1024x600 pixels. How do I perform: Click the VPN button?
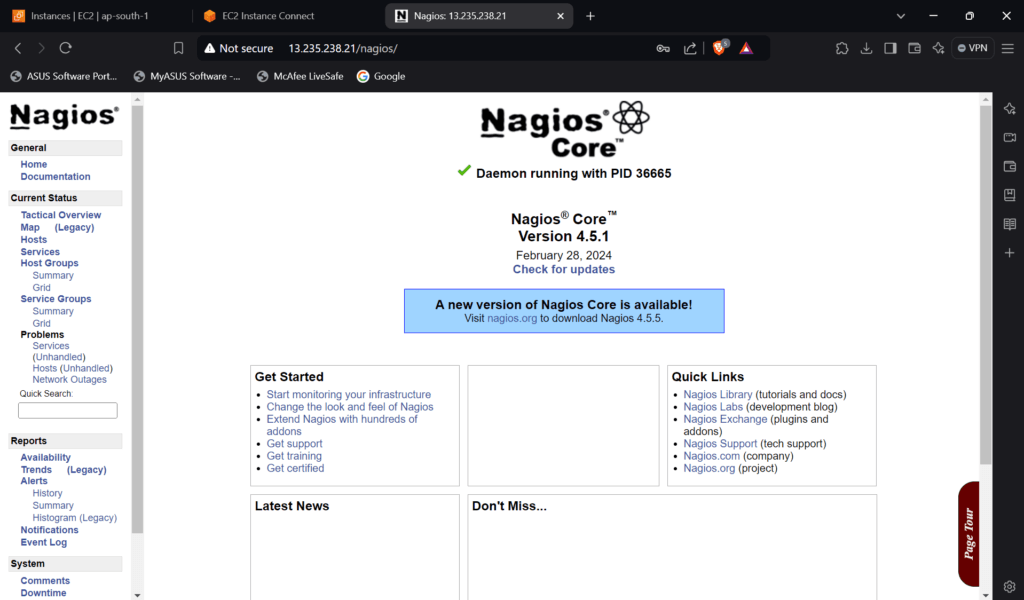[973, 48]
